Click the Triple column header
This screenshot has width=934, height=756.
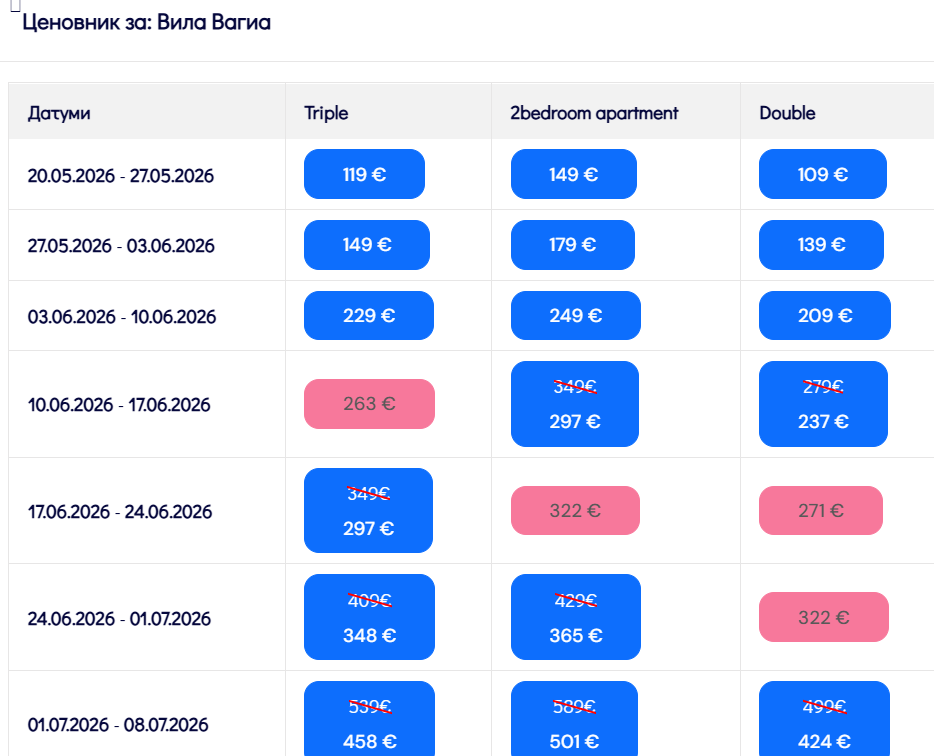click(x=326, y=113)
